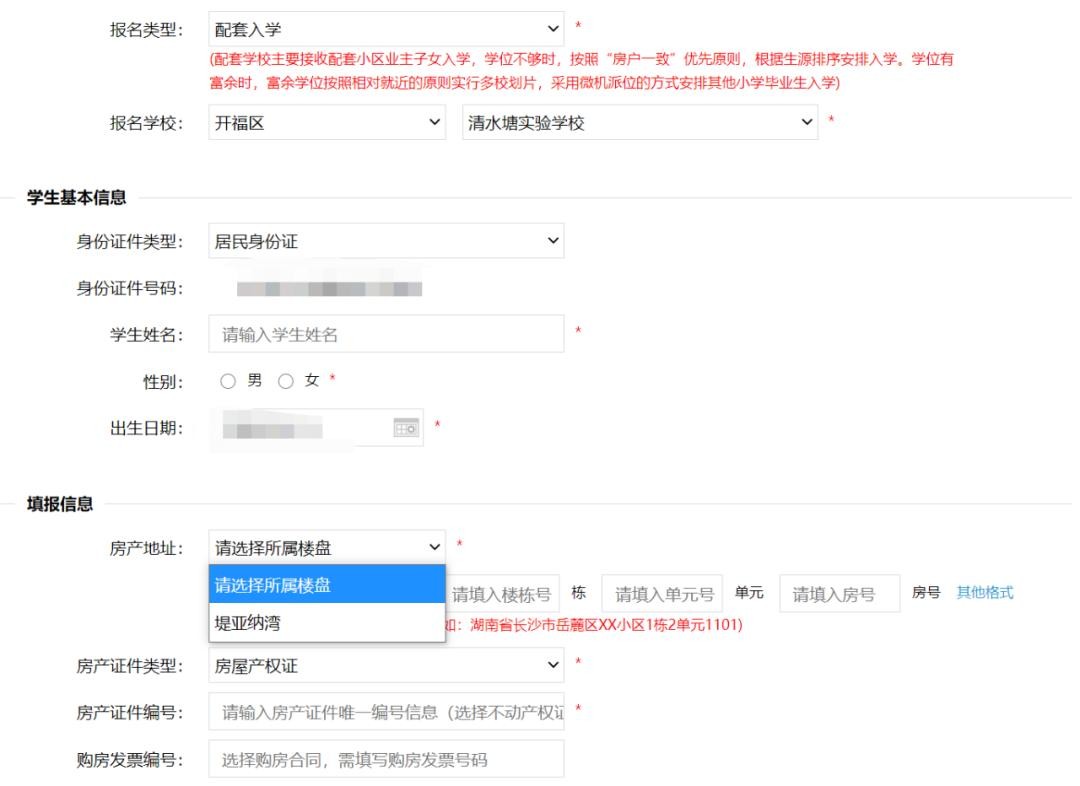The height and width of the screenshot is (786, 1080).
Task: Open the 清水塘实验学校 school dropdown
Action: [x=639, y=123]
